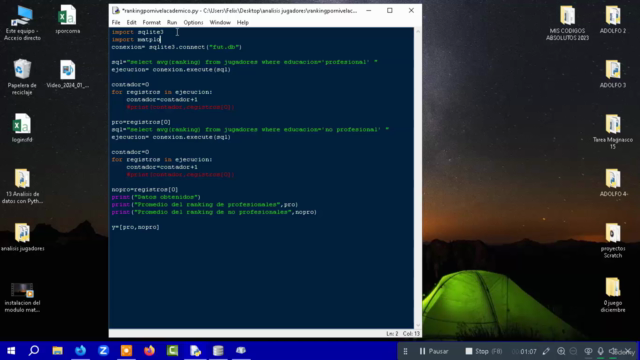
Task: Select 'MIS CODIGOS ABSOLUTOS 2023' folder
Action: coord(567,23)
